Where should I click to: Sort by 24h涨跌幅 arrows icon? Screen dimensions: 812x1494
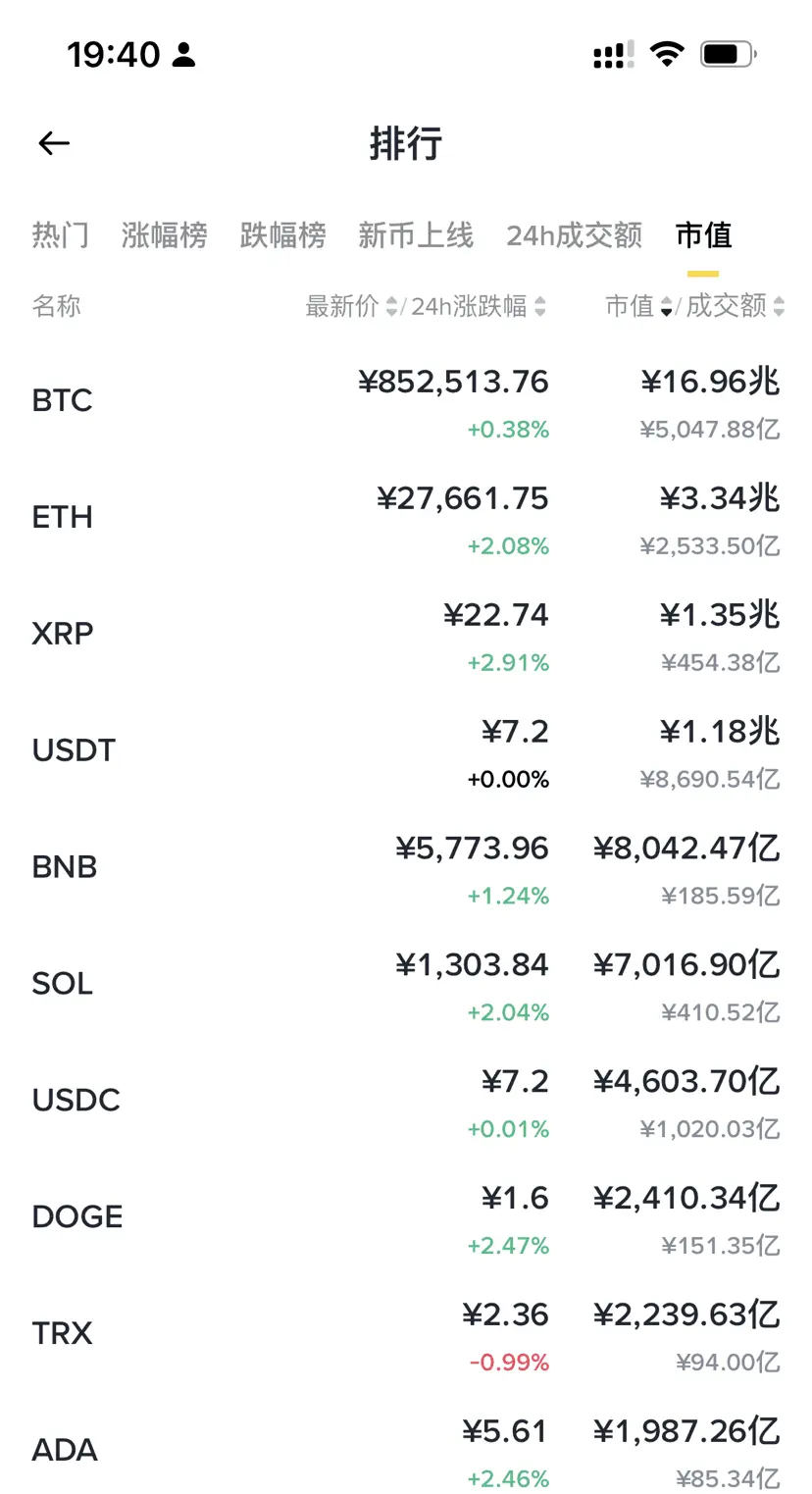540,307
